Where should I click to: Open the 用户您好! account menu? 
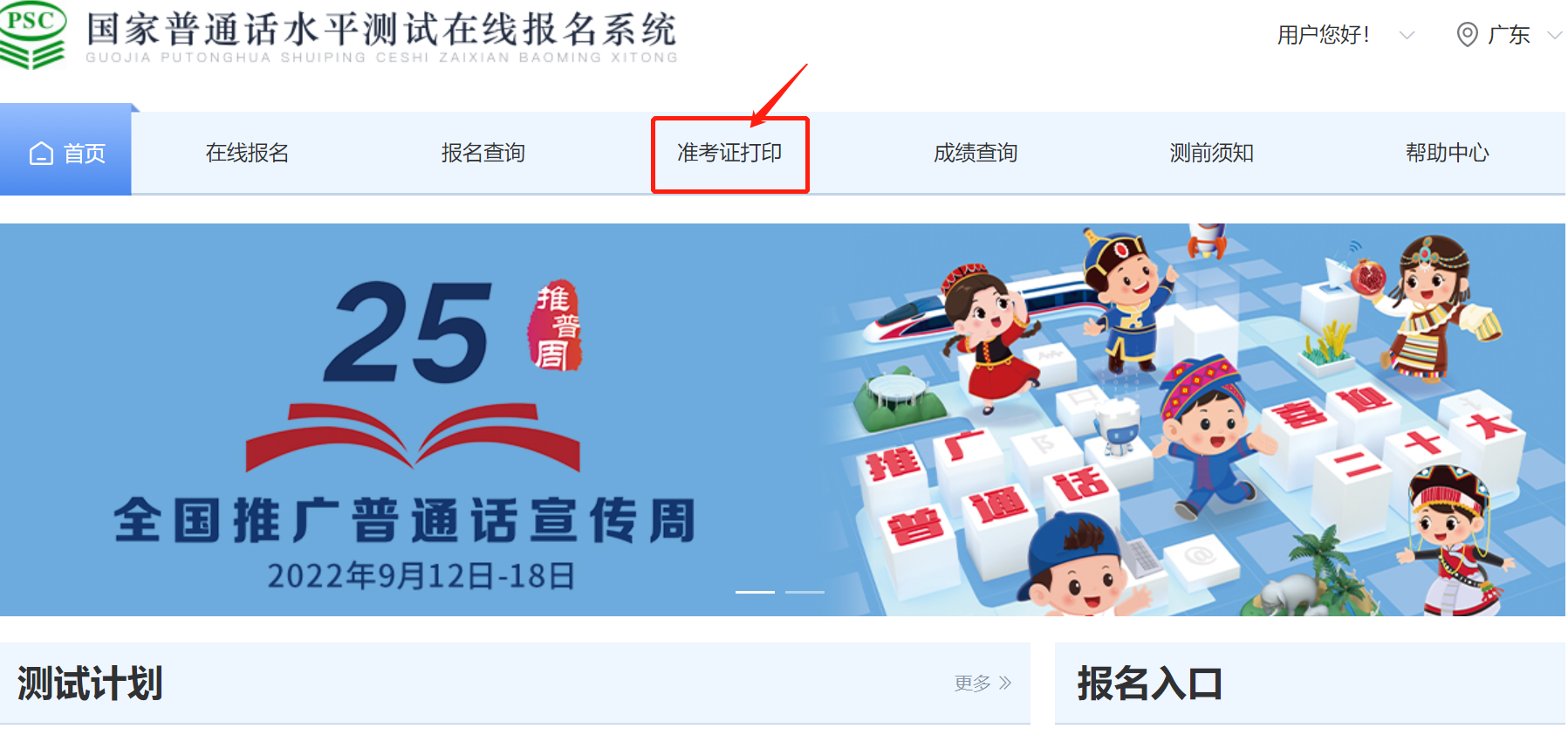click(x=1324, y=35)
